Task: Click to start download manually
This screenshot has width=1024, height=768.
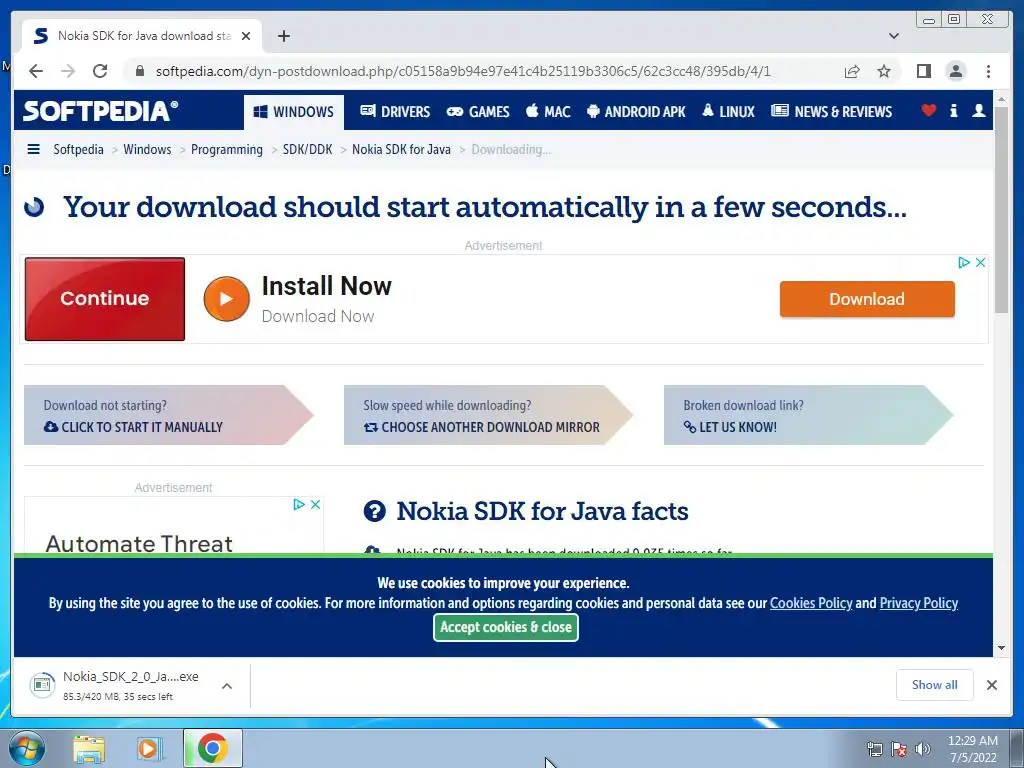Action: pos(133,427)
